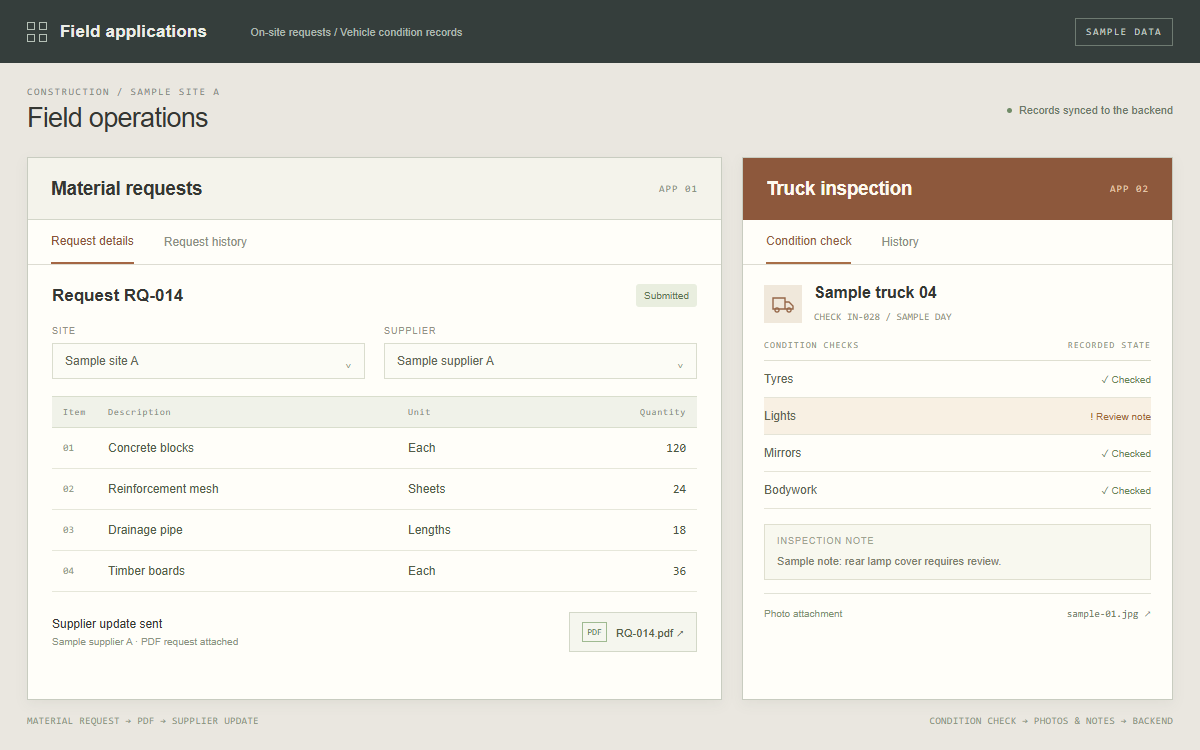Screen dimensions: 1200x750
Task: Click item number 03 in the table
Action: pos(68,530)
